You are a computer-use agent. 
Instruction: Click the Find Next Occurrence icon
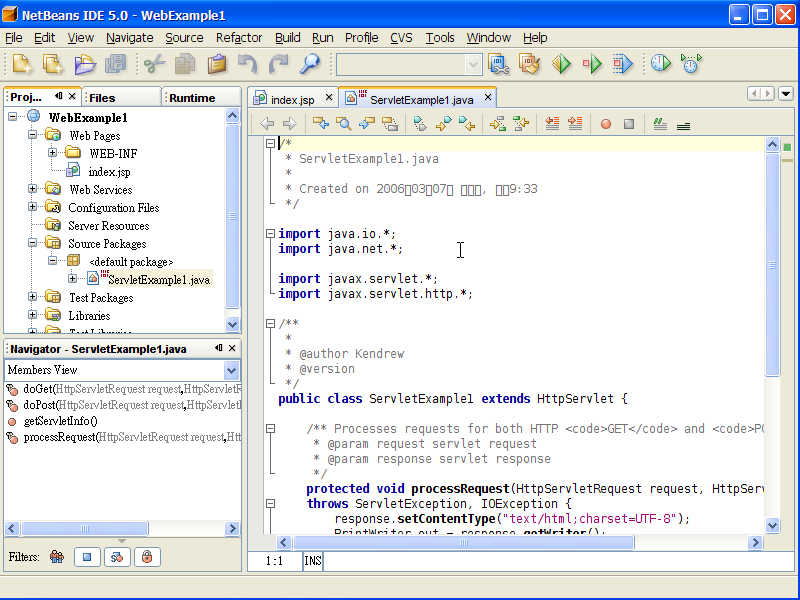(367, 123)
